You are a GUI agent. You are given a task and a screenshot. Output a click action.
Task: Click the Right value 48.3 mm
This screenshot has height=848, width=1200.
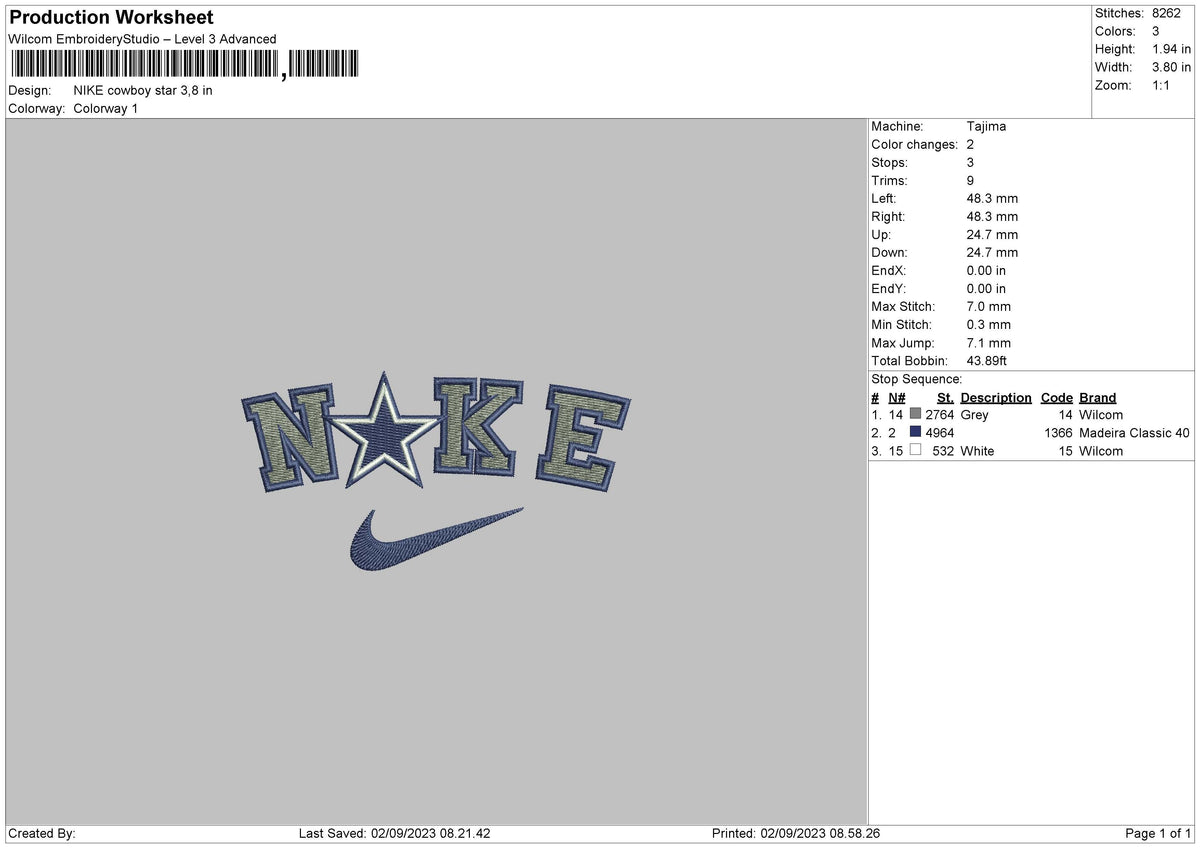point(992,217)
